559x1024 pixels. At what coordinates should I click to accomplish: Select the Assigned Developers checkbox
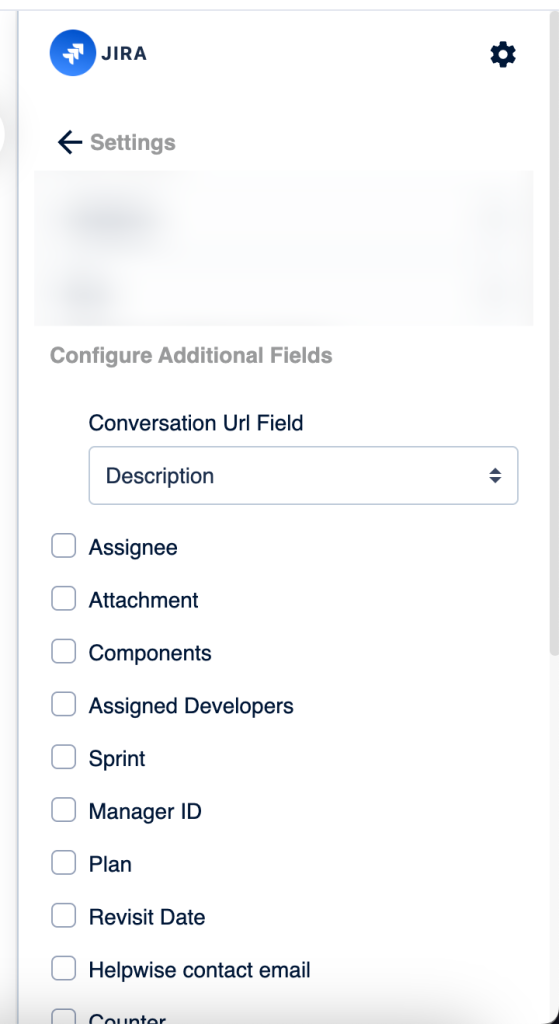click(63, 705)
